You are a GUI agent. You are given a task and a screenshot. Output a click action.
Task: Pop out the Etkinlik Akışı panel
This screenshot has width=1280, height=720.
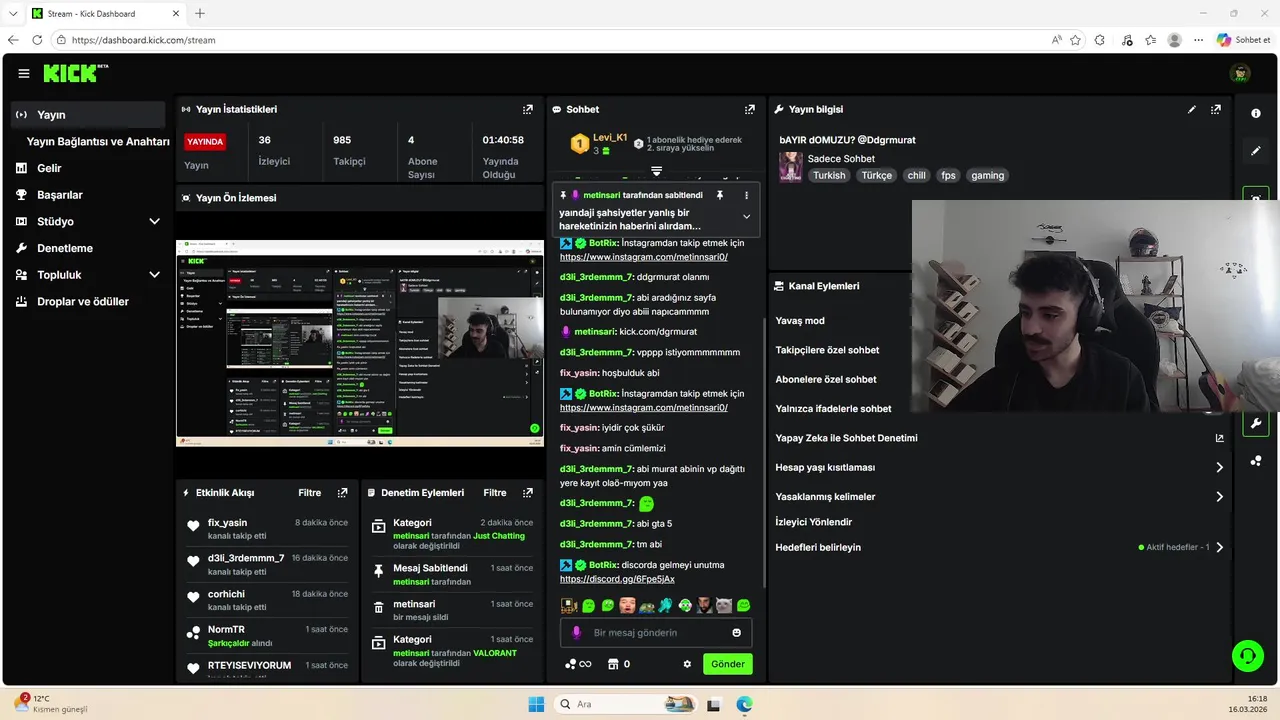pyautogui.click(x=343, y=493)
